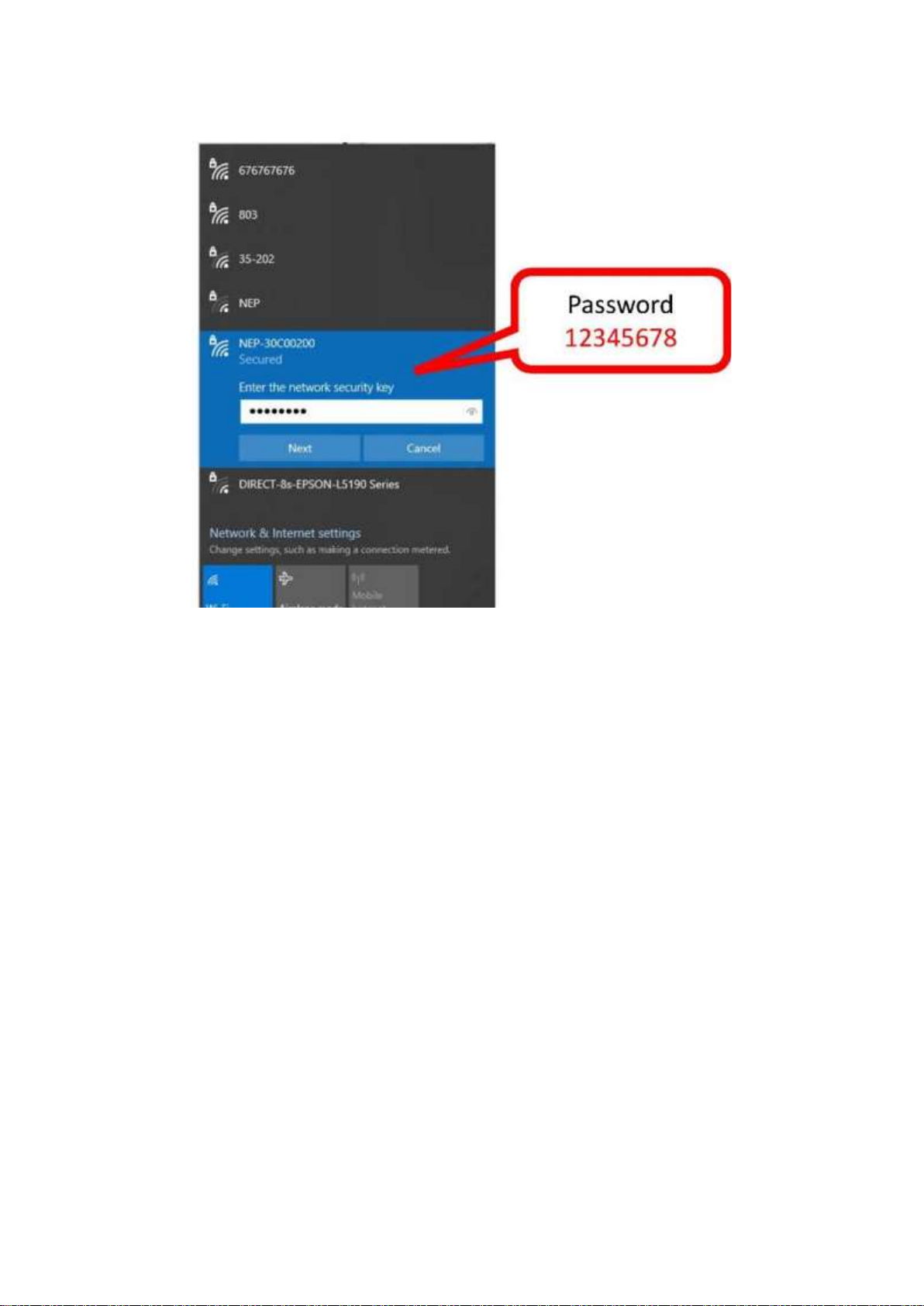Toggle the Wi-Fi quick action tile
924x1306 pixels.
[237, 586]
